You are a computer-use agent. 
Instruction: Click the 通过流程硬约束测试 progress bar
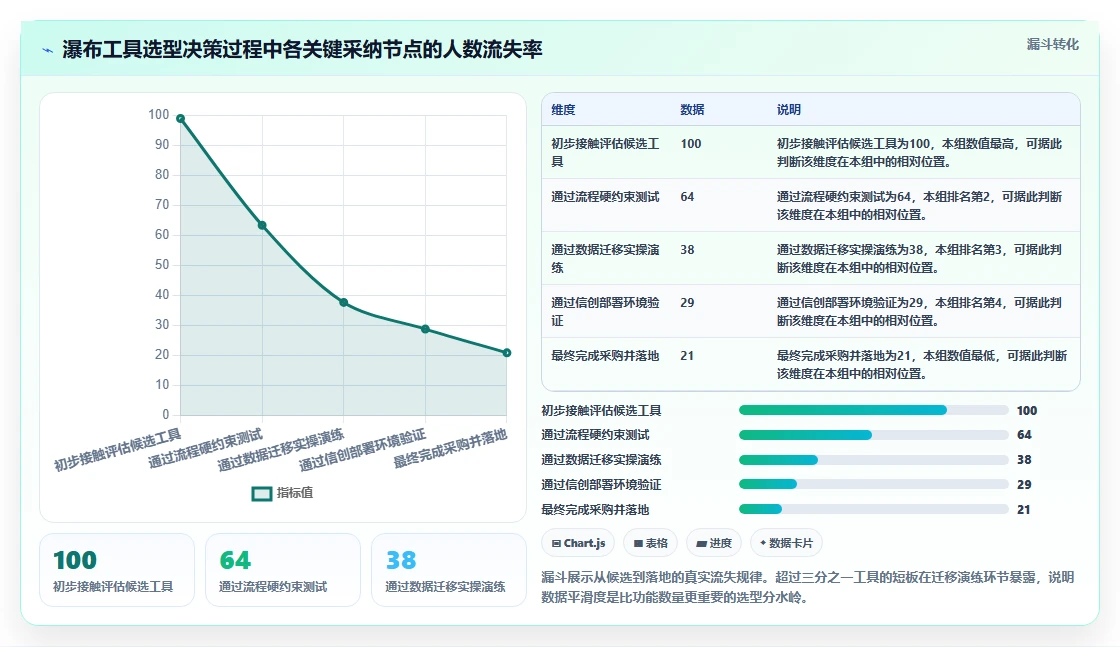point(873,435)
